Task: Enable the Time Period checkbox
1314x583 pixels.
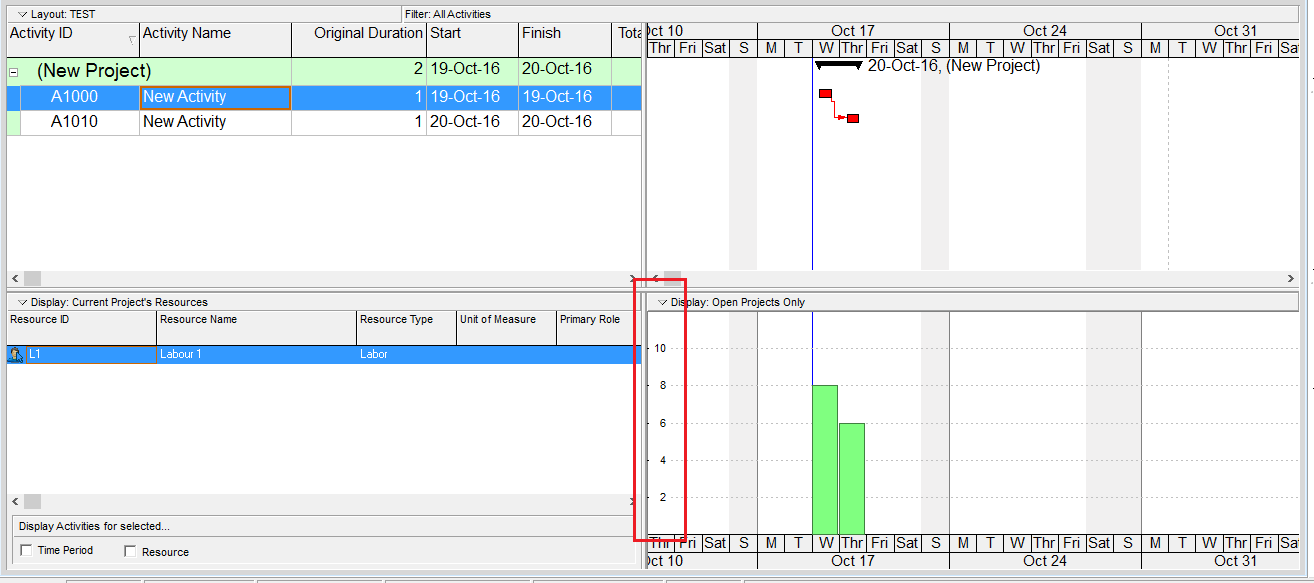Action: click(26, 550)
